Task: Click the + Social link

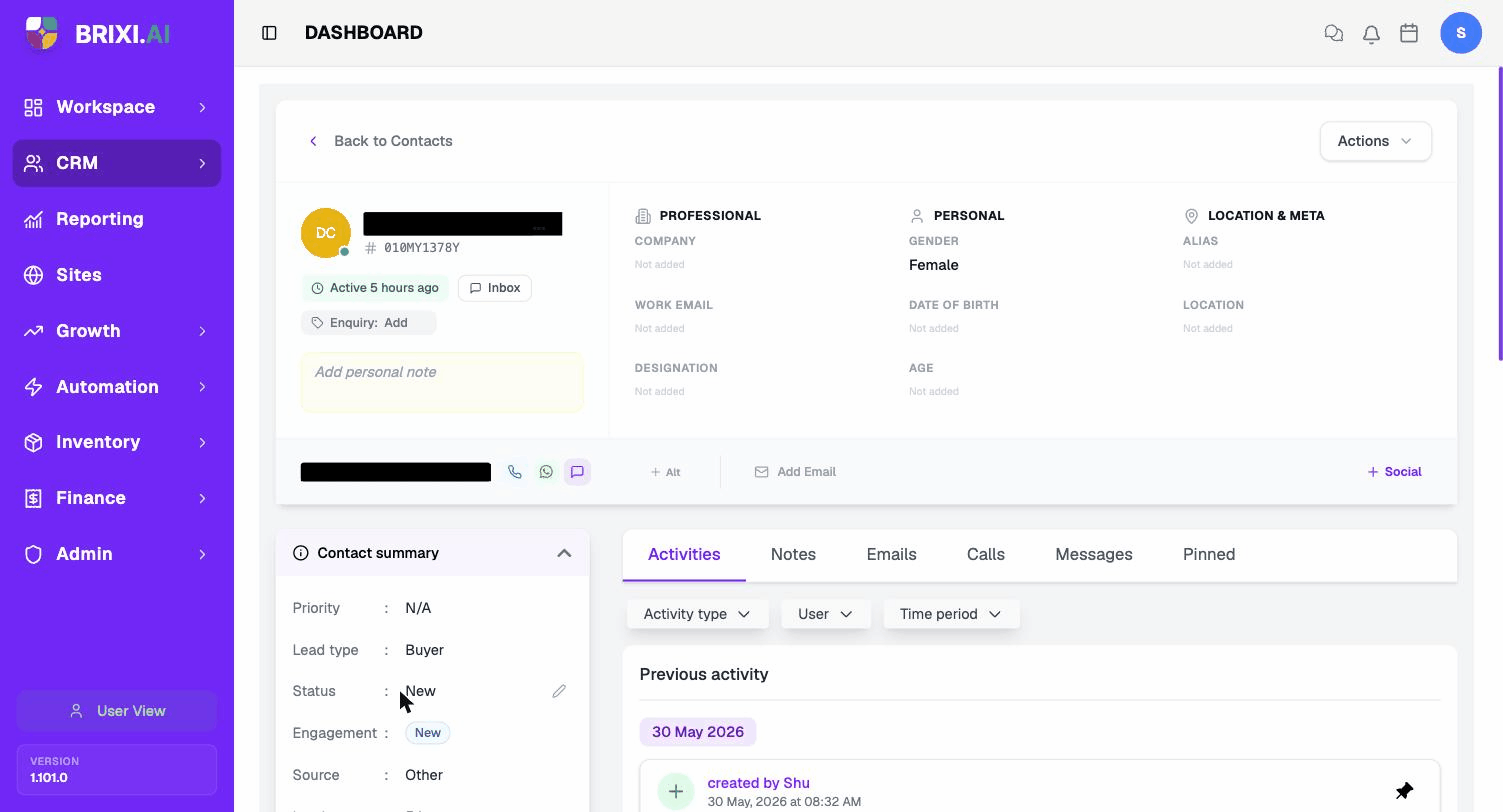Action: (x=1394, y=472)
